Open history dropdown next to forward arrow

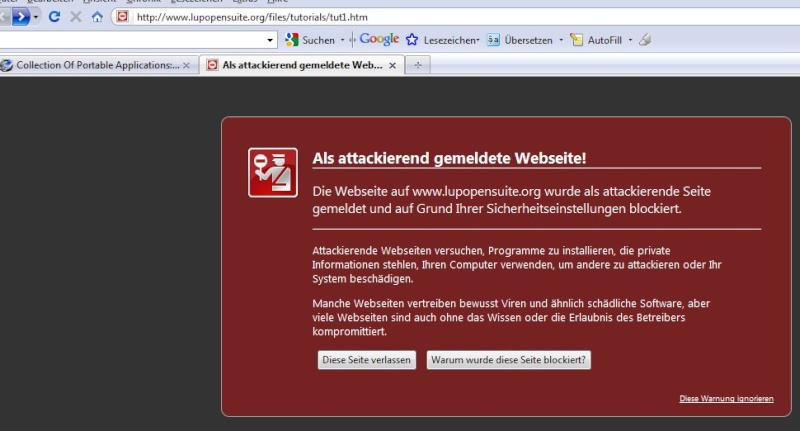(x=36, y=17)
